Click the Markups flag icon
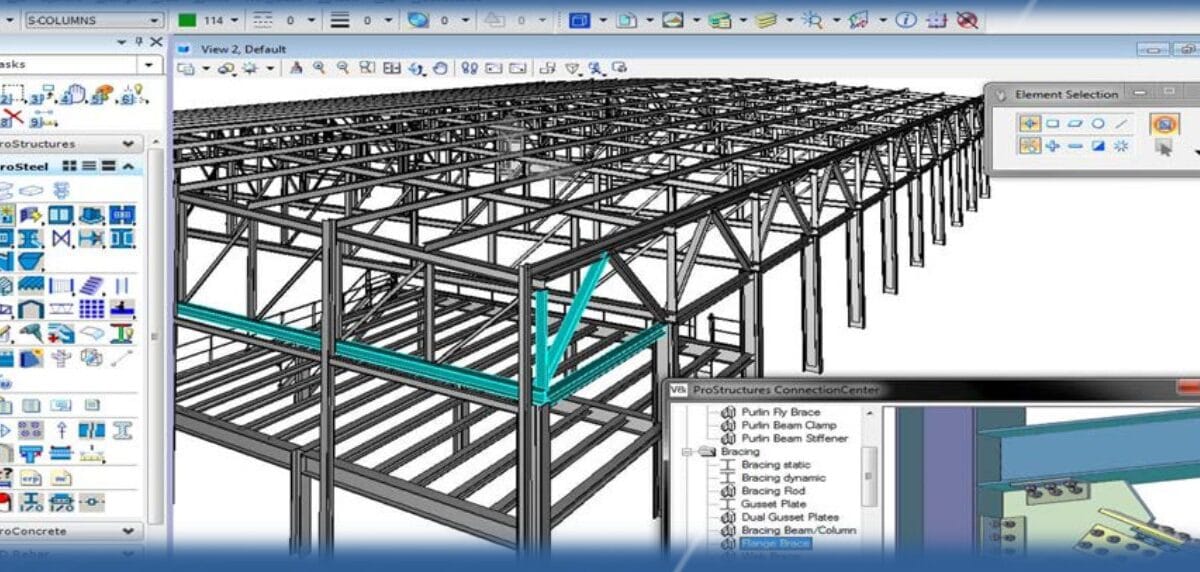Screen dimensions: 1200x572 [x=858, y=20]
